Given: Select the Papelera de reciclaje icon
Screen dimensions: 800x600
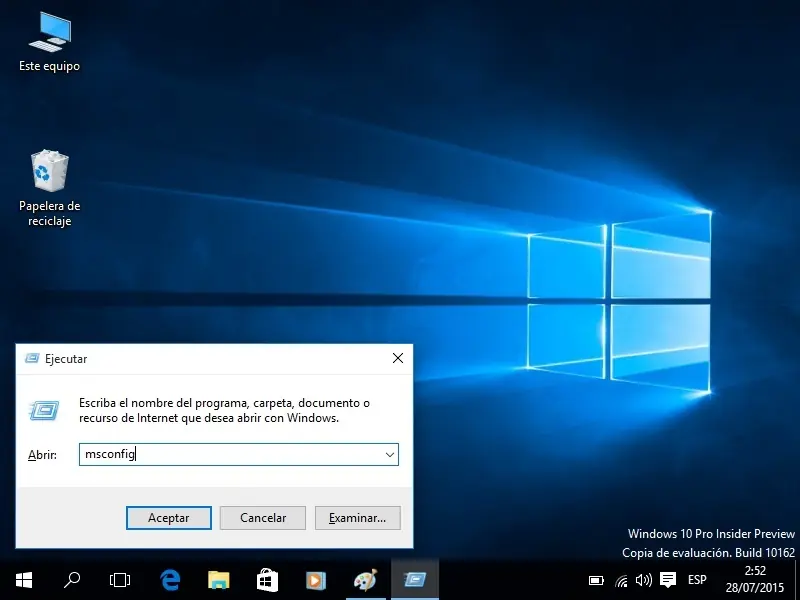Looking at the screenshot, I should [x=49, y=188].
